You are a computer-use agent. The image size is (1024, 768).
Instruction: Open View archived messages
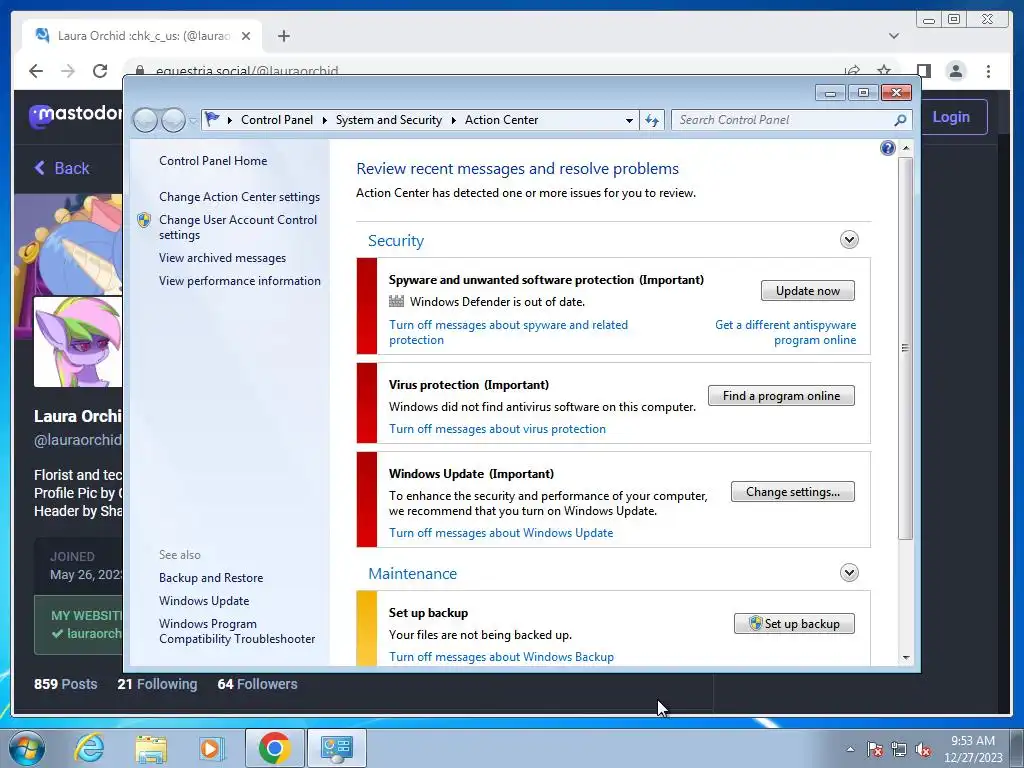pos(222,258)
